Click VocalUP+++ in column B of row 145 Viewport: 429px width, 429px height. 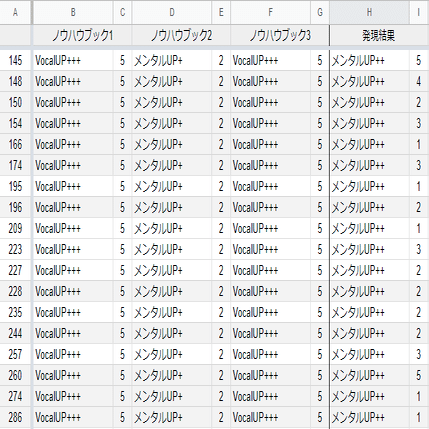point(73,60)
